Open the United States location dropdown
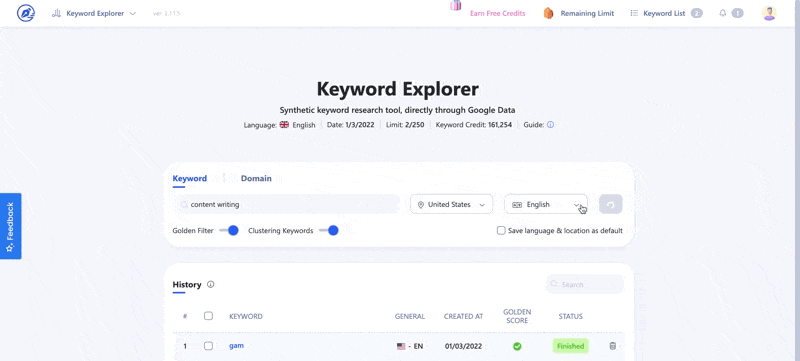Screen dimensions: 800x361 [x=452, y=204]
